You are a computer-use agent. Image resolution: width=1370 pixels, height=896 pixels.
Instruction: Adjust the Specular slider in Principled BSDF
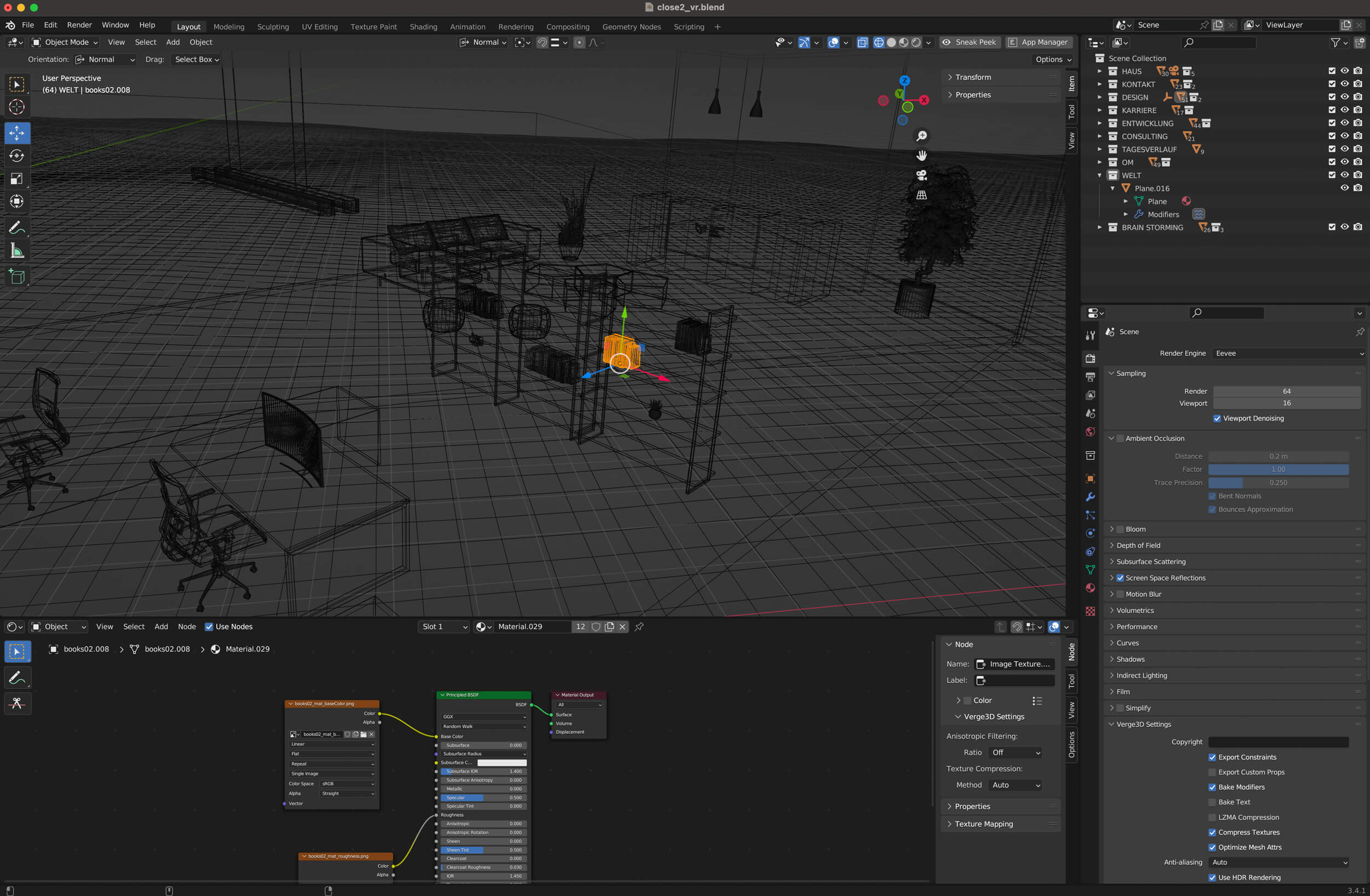tap(483, 797)
